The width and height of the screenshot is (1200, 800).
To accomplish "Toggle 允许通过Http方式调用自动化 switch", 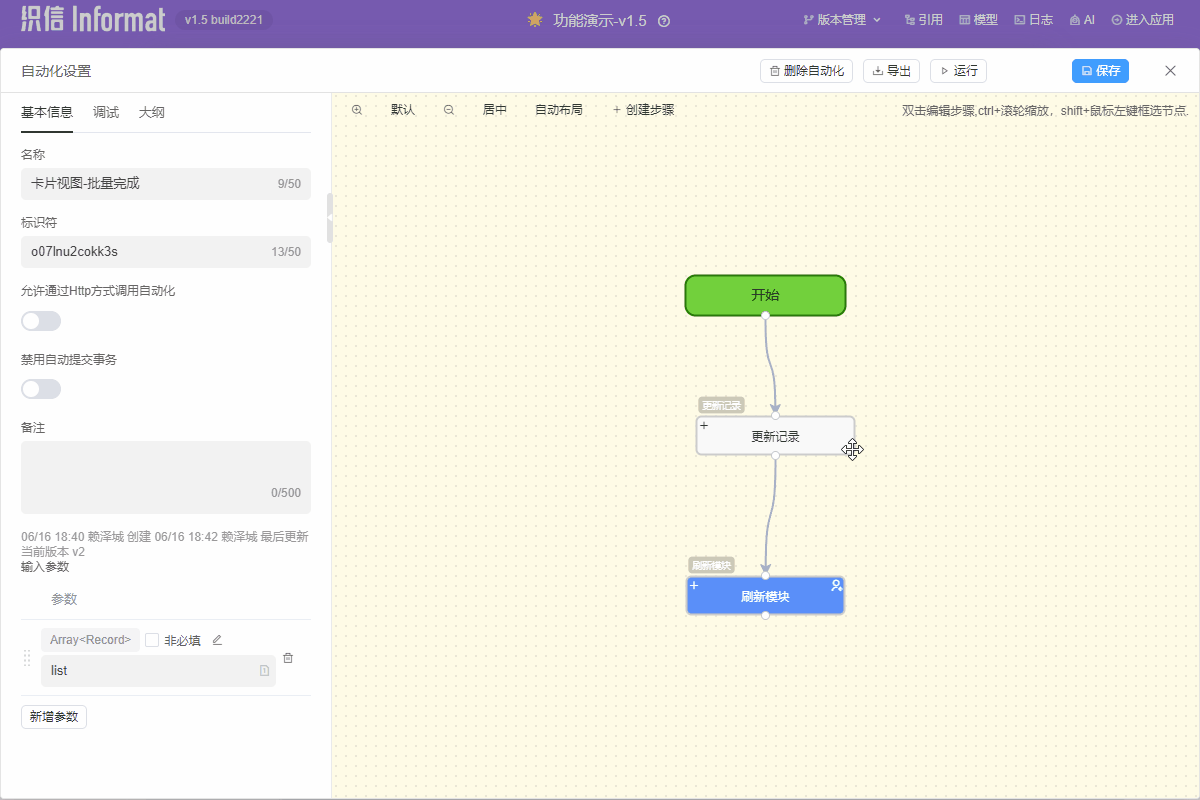I will pos(41,321).
